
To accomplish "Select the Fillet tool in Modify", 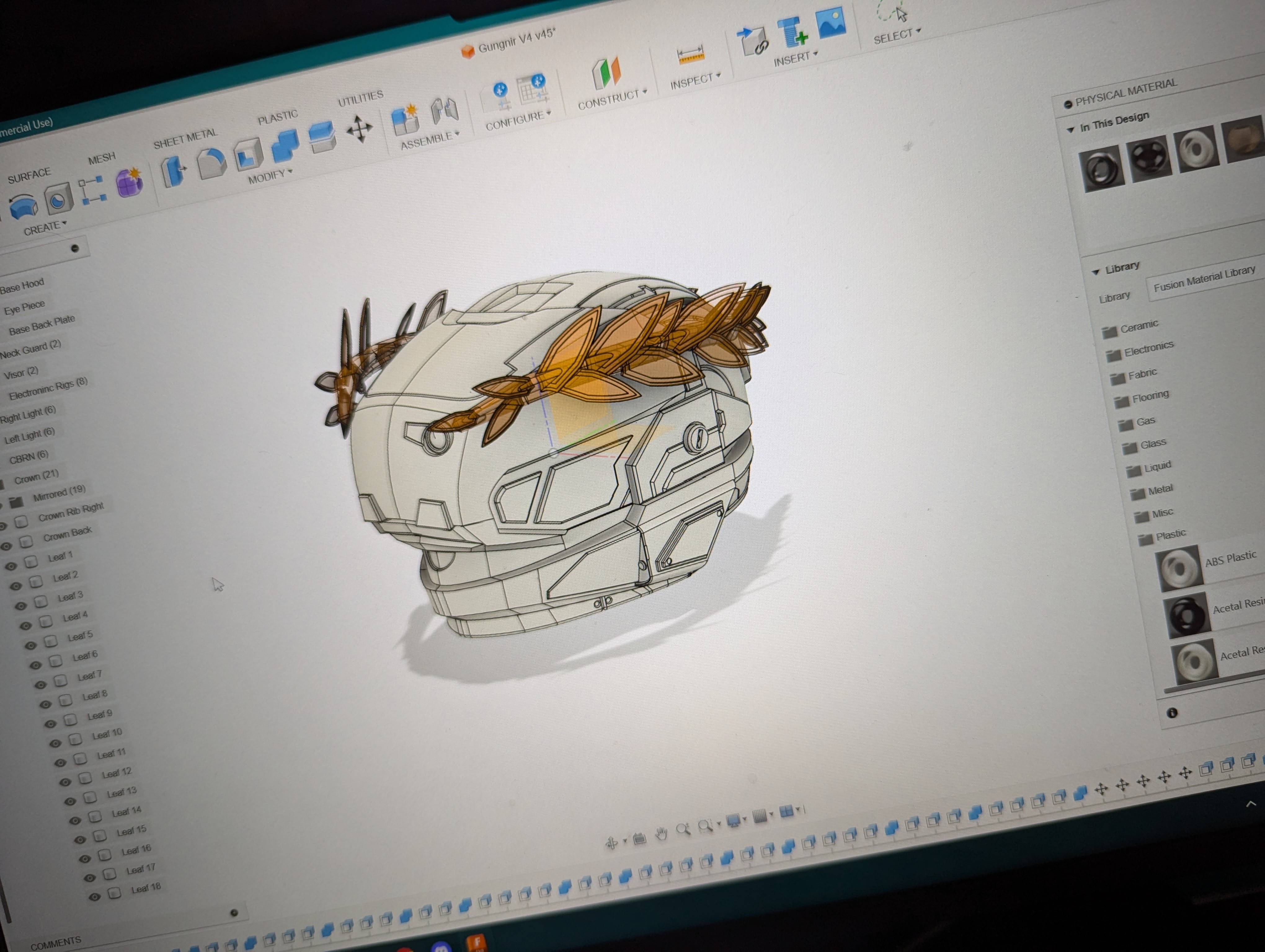I will 211,164.
